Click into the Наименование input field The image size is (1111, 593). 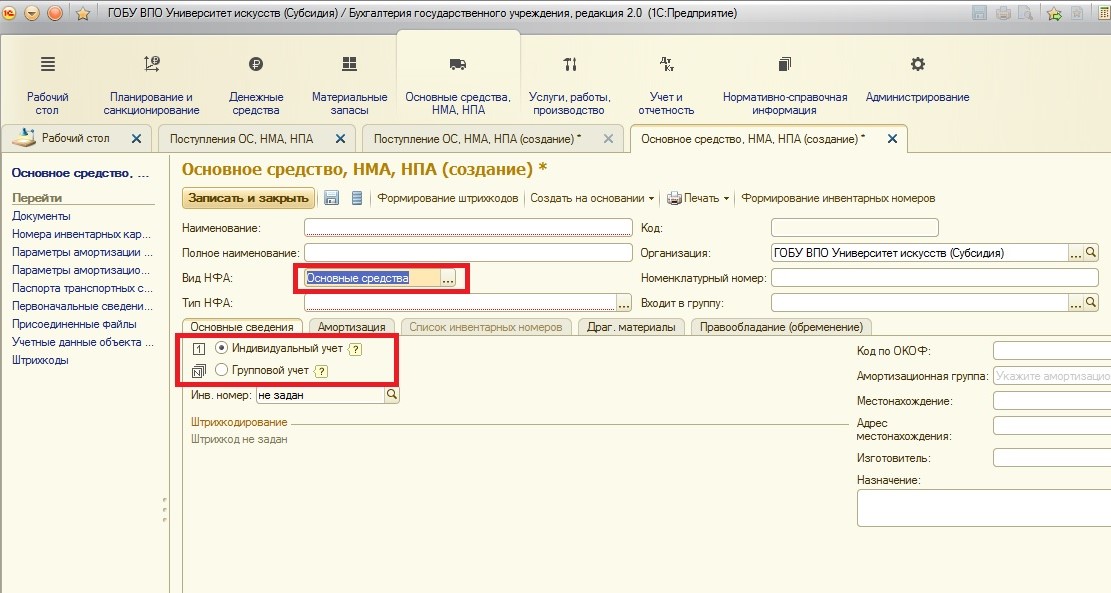click(x=468, y=227)
